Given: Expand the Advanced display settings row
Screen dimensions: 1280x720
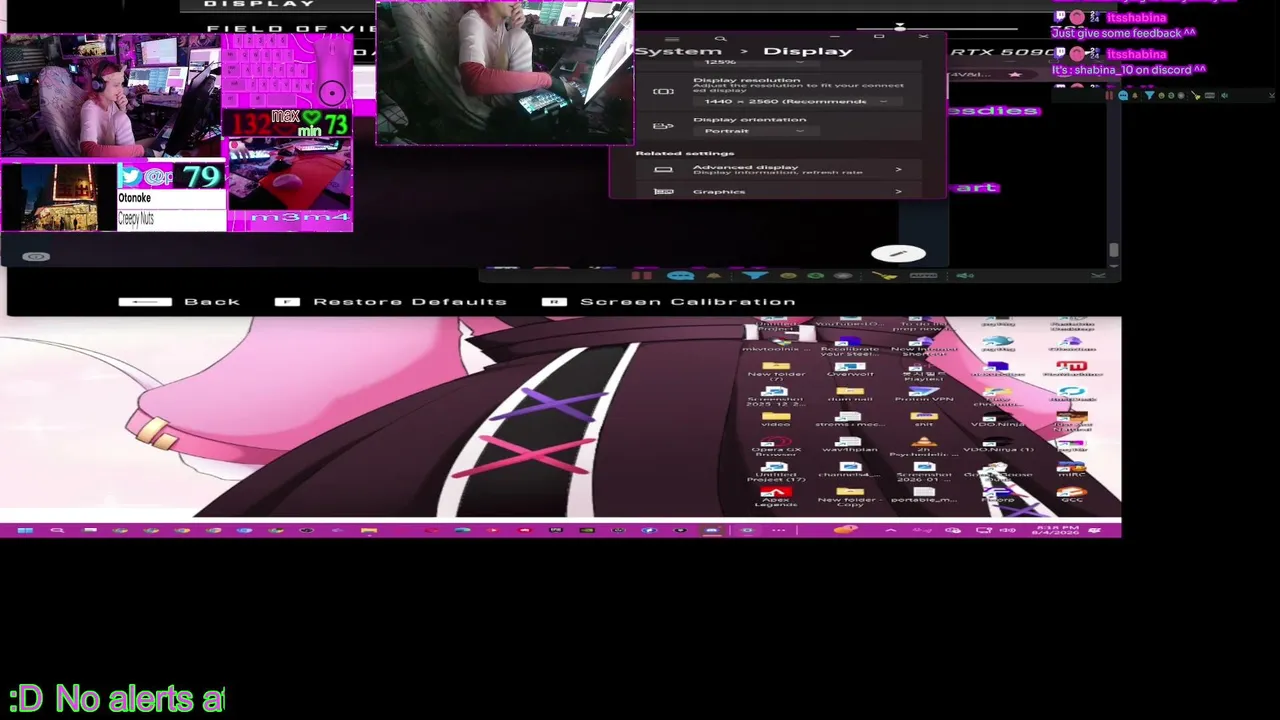Looking at the screenshot, I should click(778, 170).
